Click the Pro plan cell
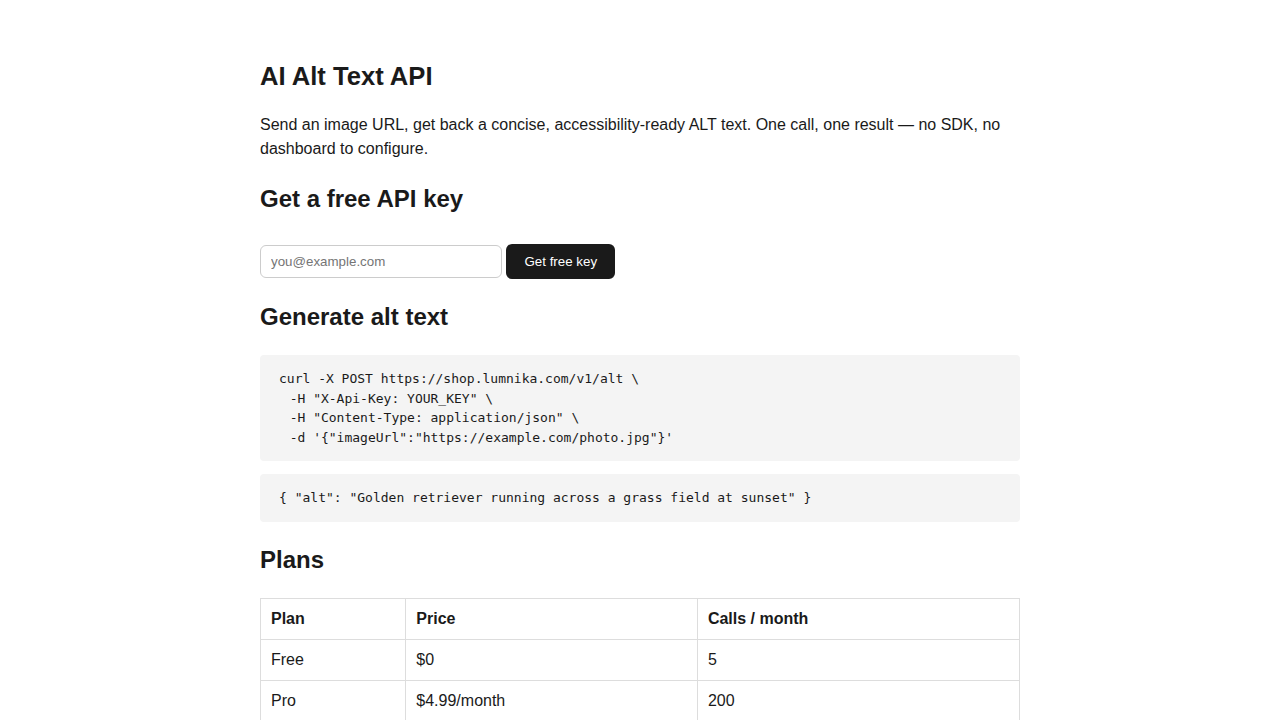 pyautogui.click(x=333, y=700)
